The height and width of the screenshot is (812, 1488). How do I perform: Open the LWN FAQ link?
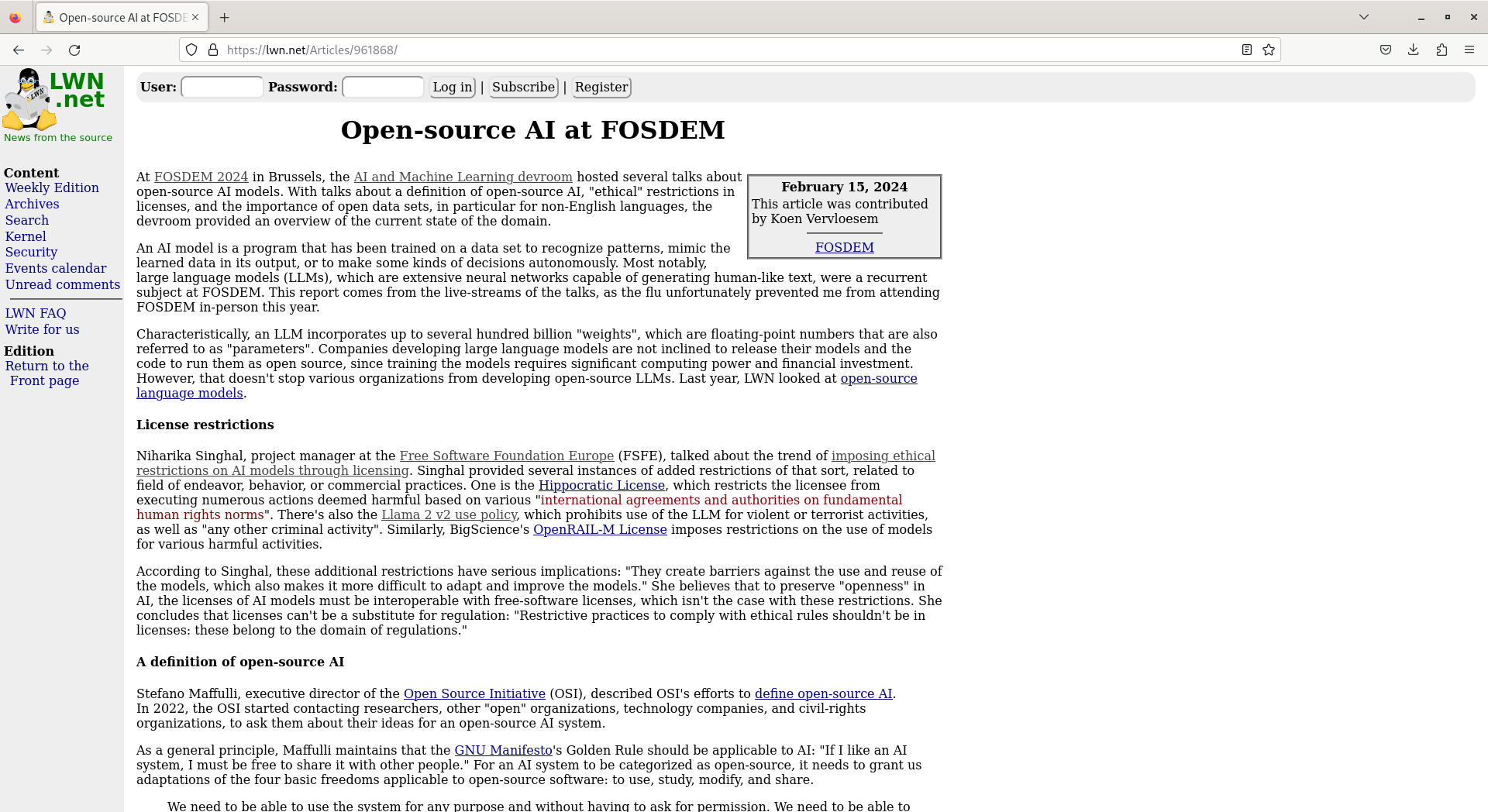pos(36,313)
